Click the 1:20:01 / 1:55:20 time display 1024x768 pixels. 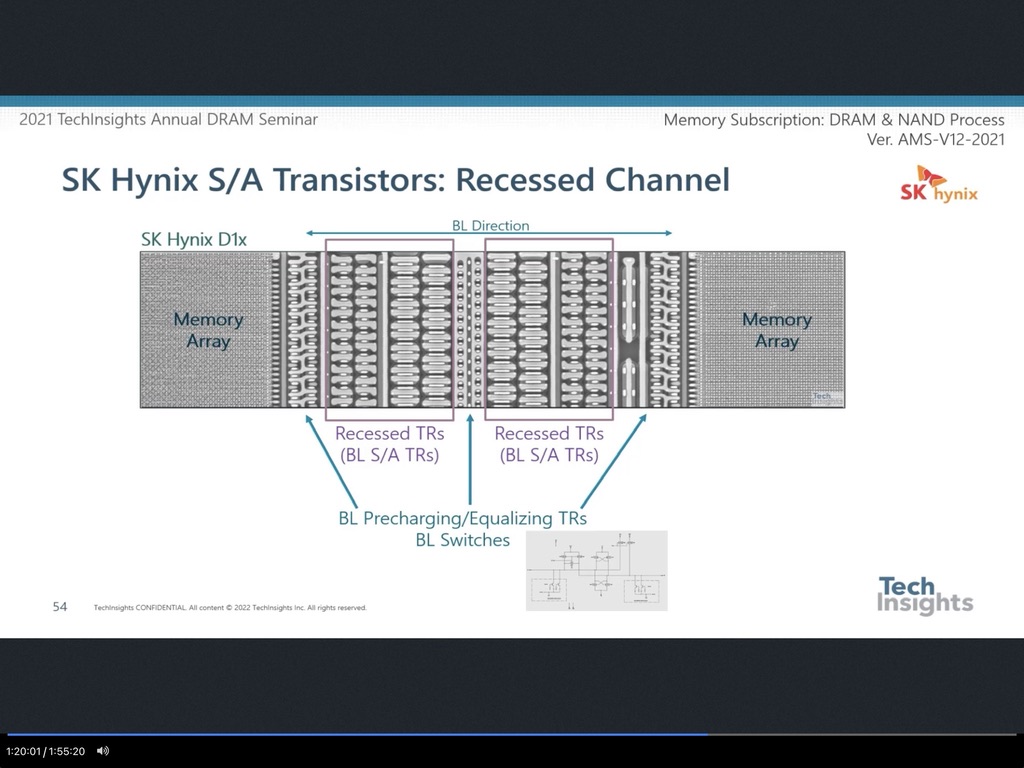pos(45,750)
